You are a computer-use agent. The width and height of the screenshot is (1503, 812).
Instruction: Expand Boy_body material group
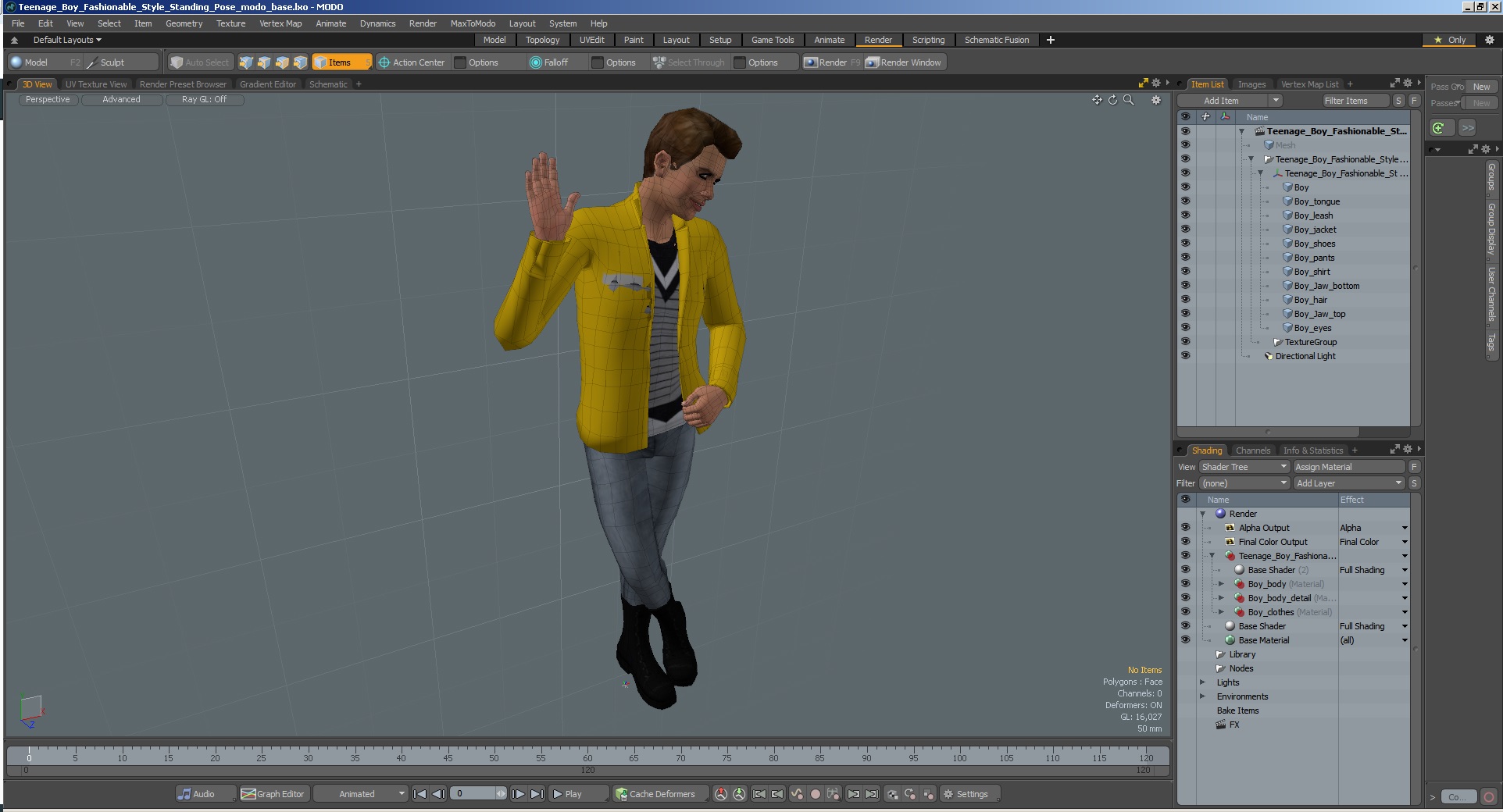point(1221,584)
